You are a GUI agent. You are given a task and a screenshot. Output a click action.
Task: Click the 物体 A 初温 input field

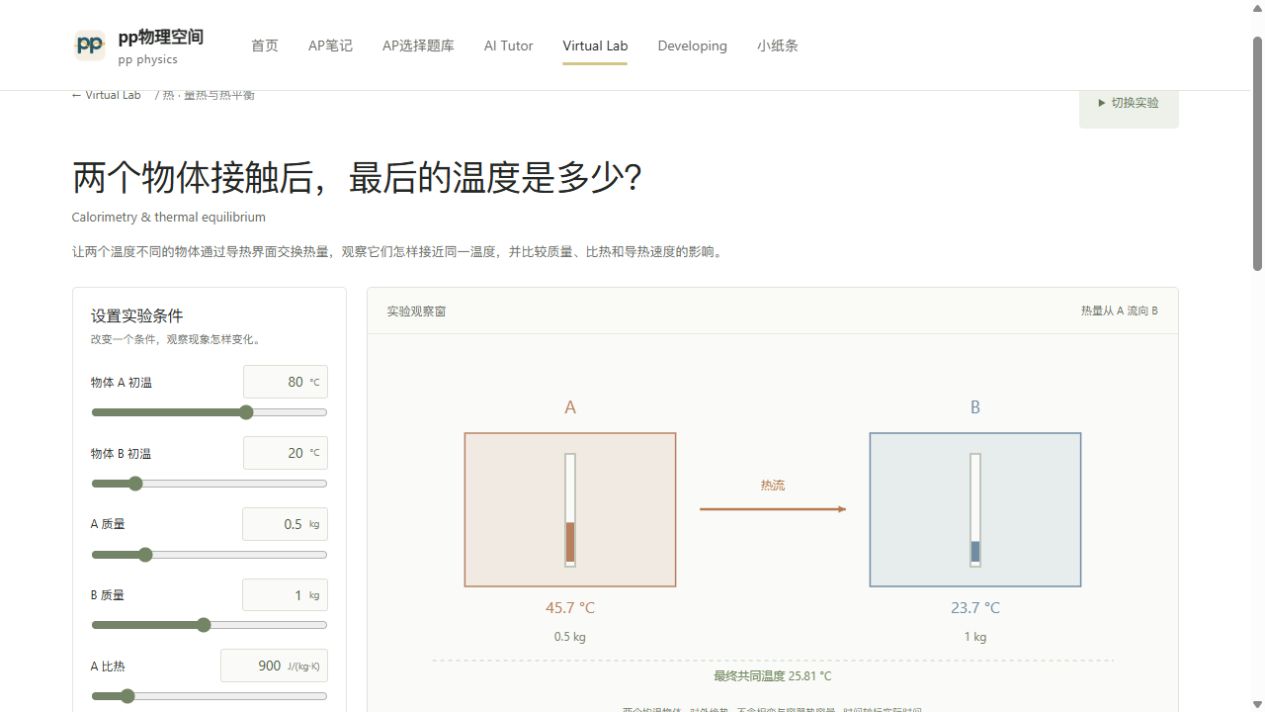(285, 382)
